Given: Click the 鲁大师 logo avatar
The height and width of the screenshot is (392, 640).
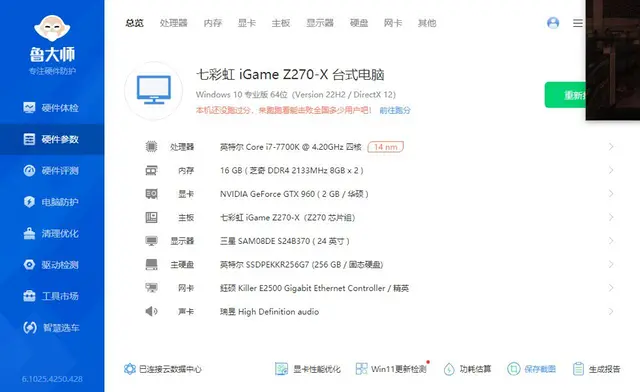Looking at the screenshot, I should pyautogui.click(x=52, y=28).
